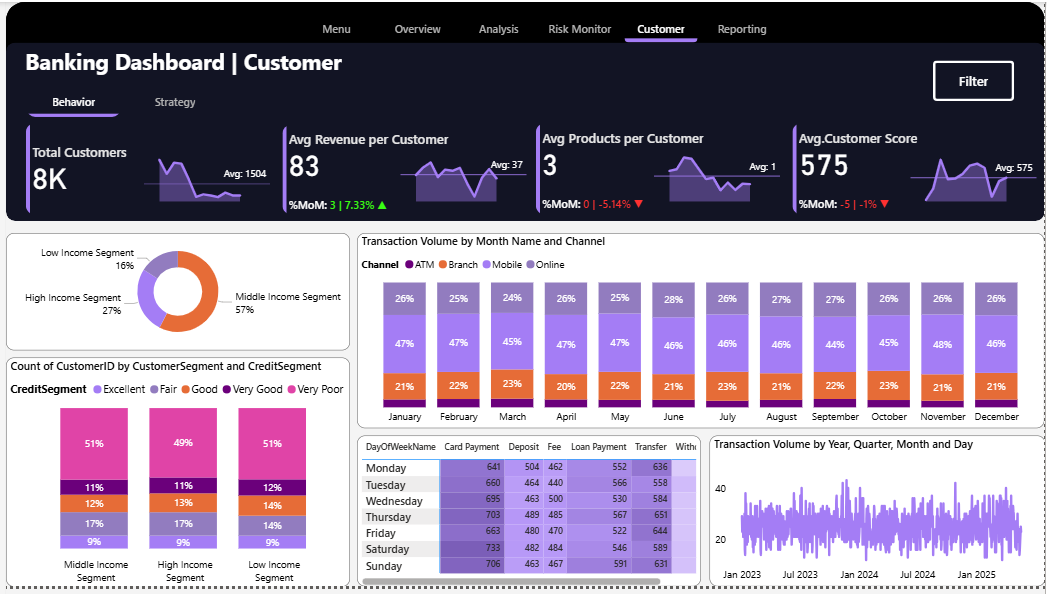Screen dimensions: 1047x594
Task: Select the Behavior sub-tab
Action: (74, 102)
